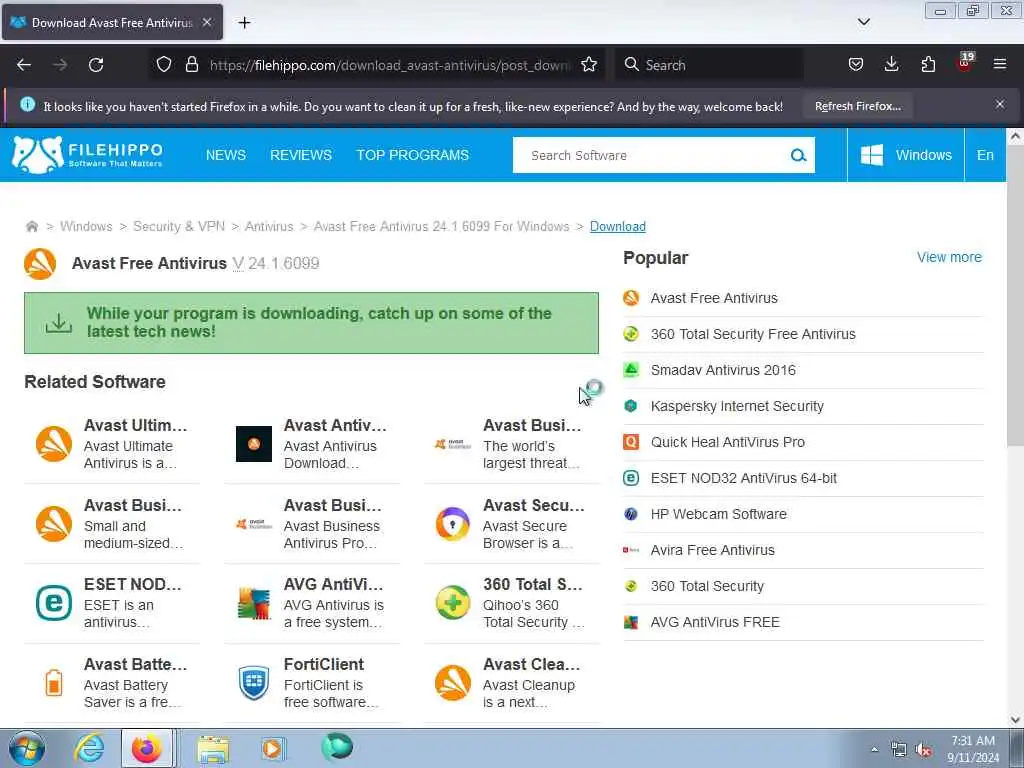Click the Security & VPN breadcrumb link
1024x768 pixels.
tap(179, 227)
